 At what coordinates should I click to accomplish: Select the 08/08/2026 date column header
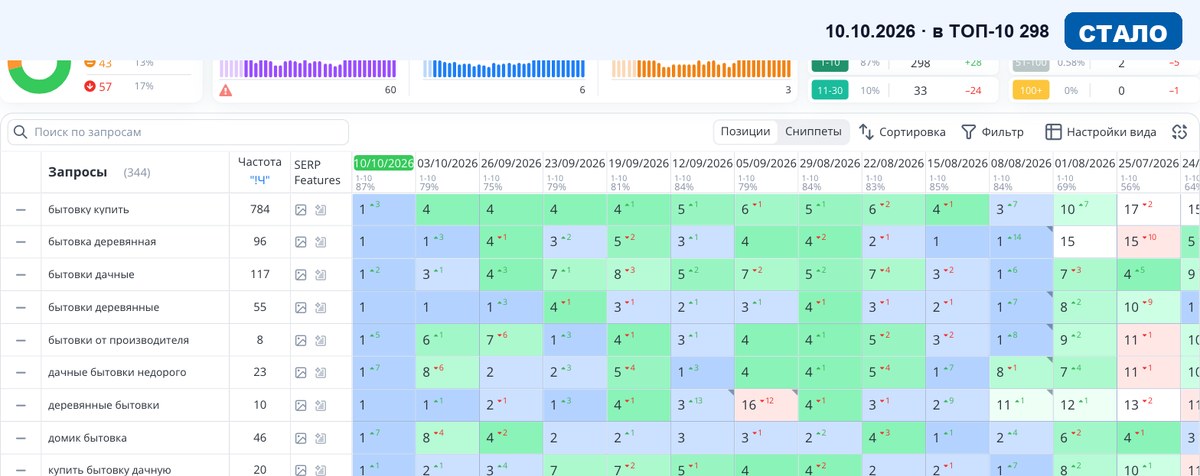click(1021, 163)
